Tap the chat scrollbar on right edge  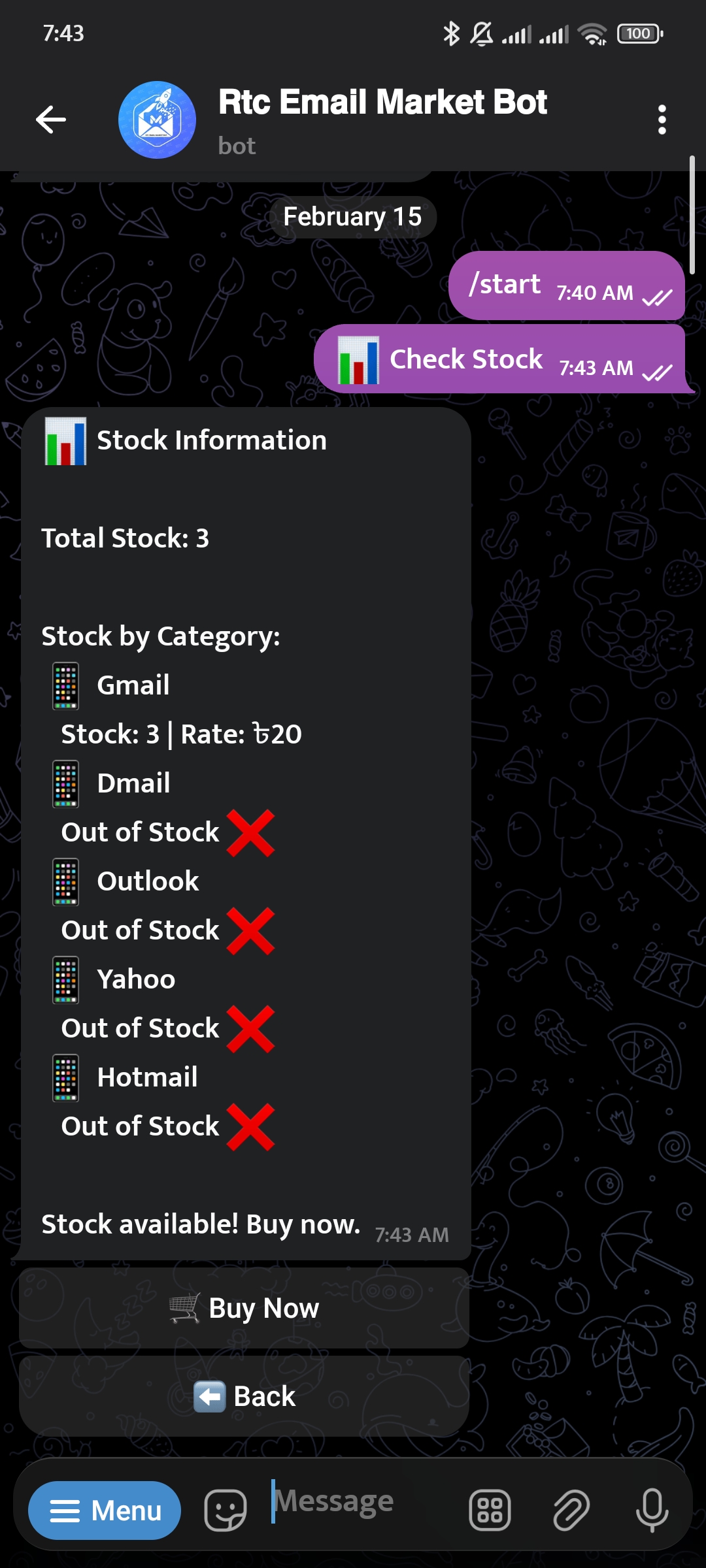coord(692,216)
